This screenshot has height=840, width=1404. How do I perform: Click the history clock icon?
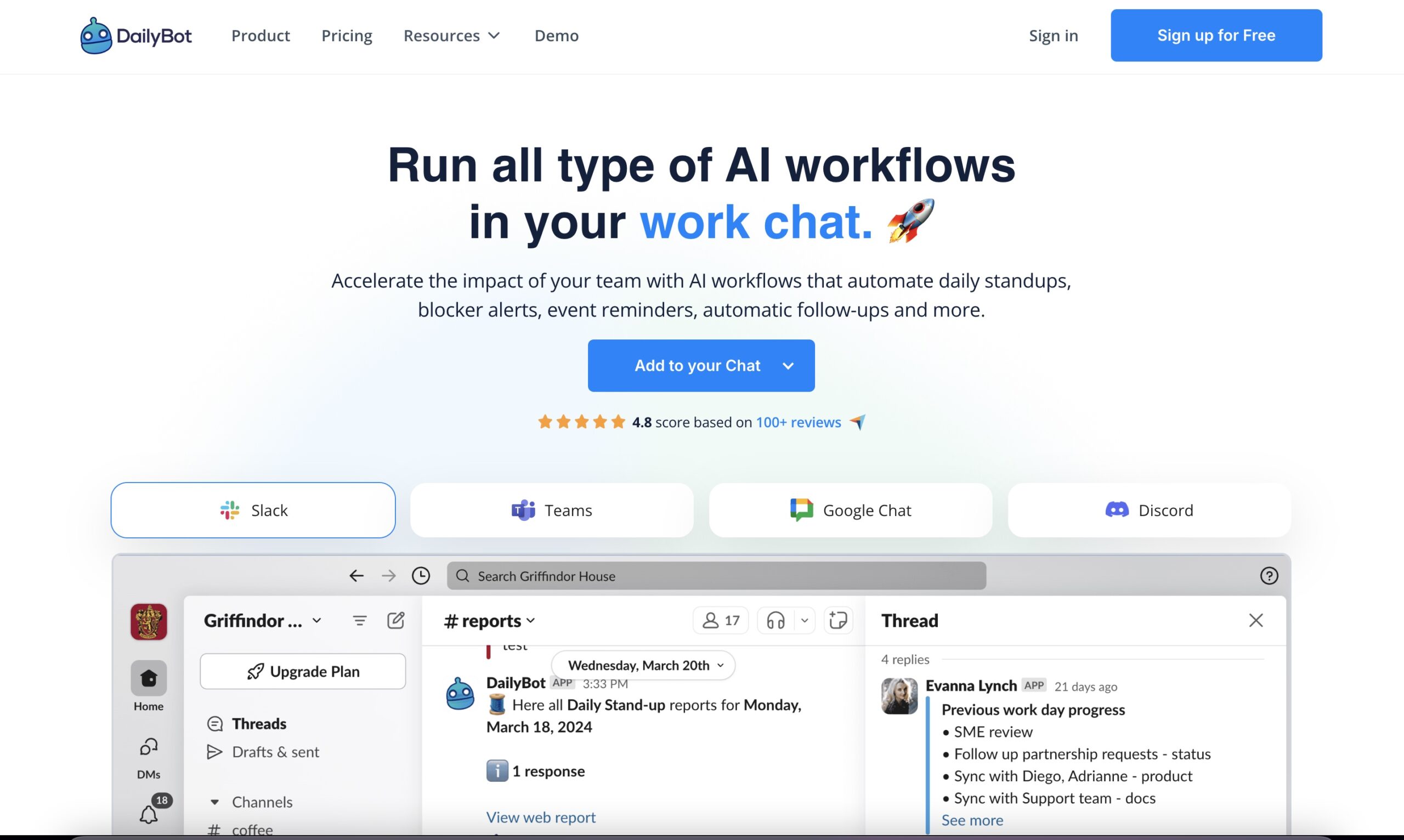tap(421, 576)
